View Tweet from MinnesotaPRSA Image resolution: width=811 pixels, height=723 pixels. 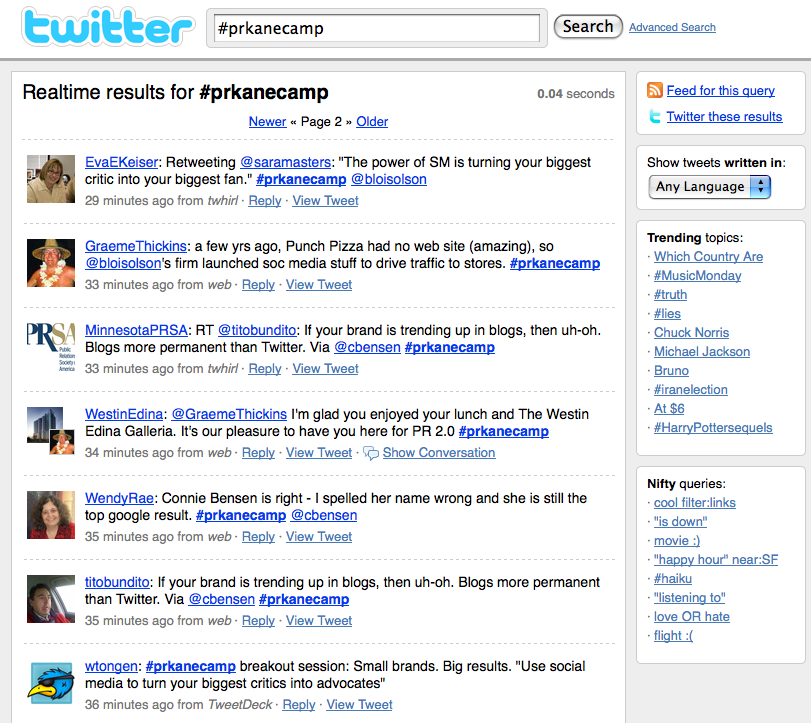[x=325, y=369]
